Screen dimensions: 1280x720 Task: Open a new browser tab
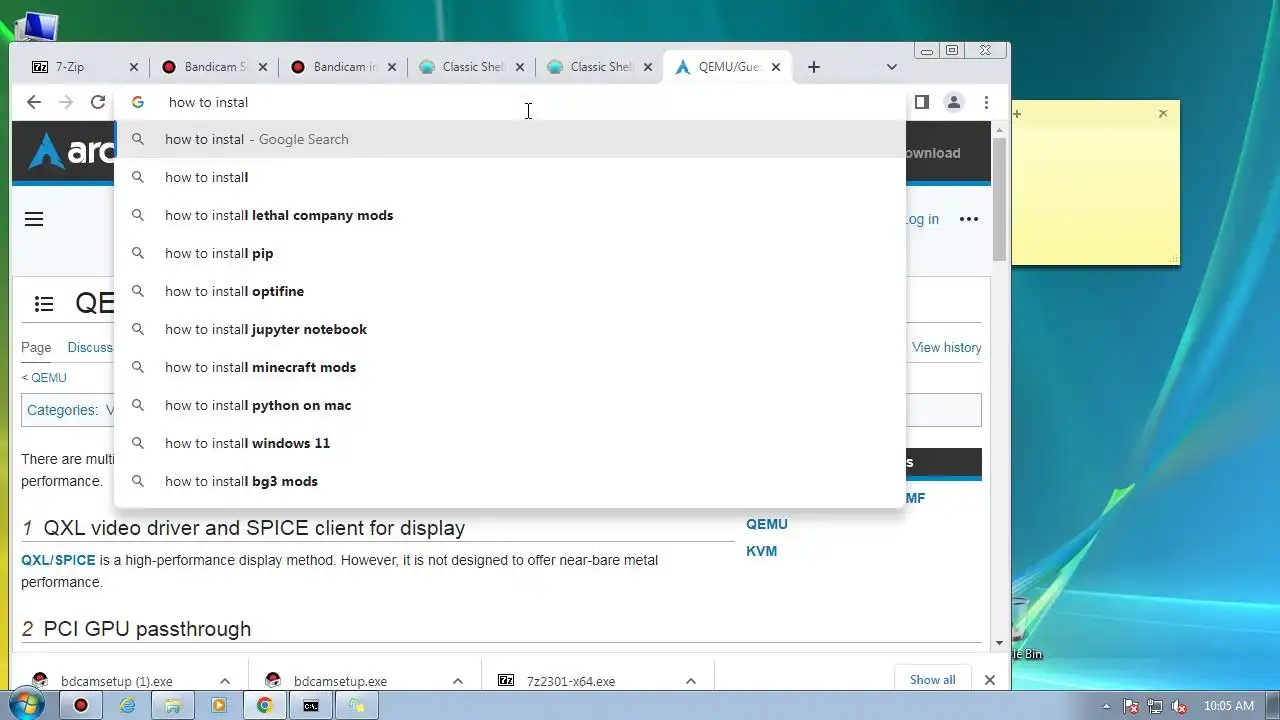pos(814,67)
